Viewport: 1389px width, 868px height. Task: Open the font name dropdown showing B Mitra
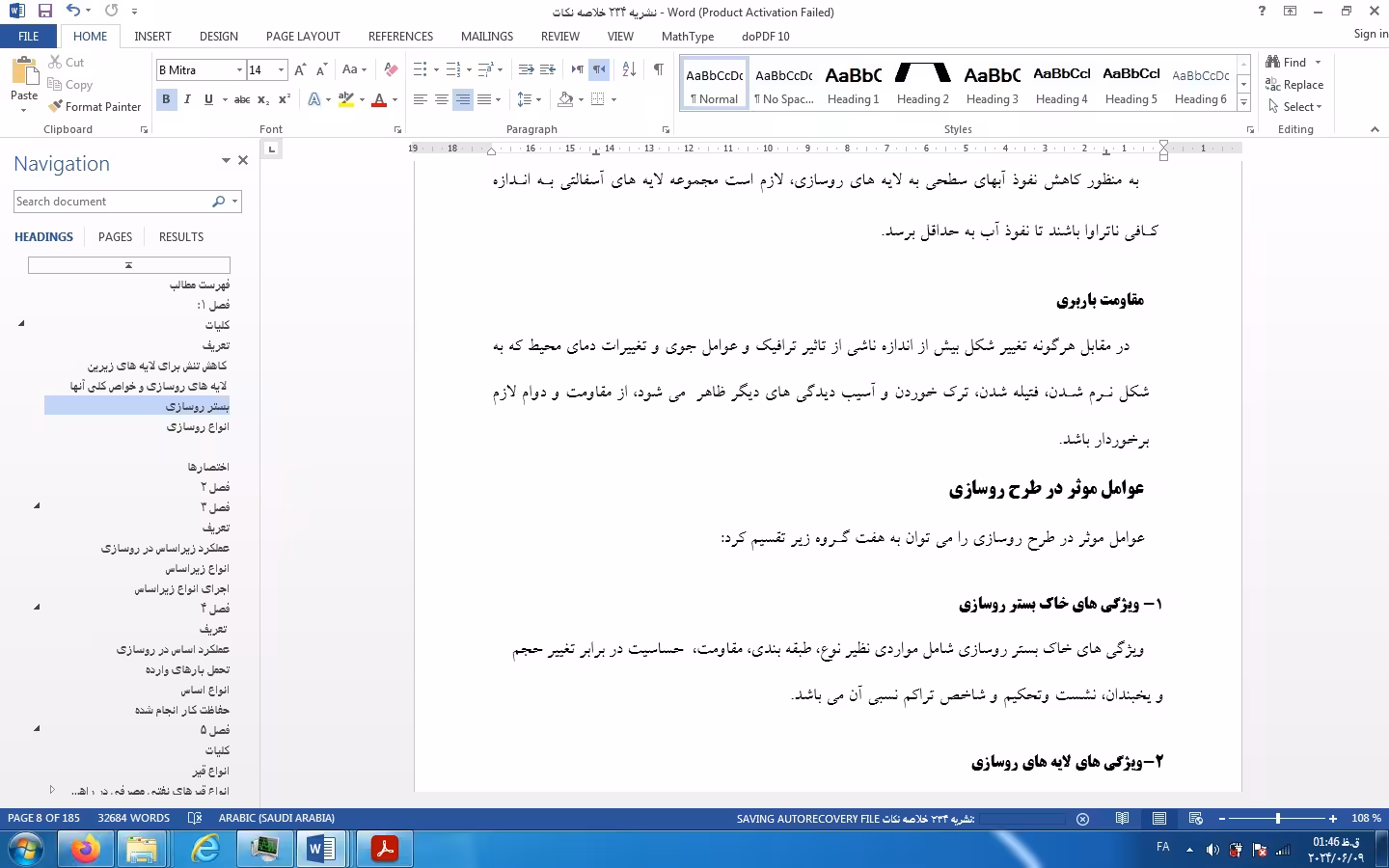[239, 69]
